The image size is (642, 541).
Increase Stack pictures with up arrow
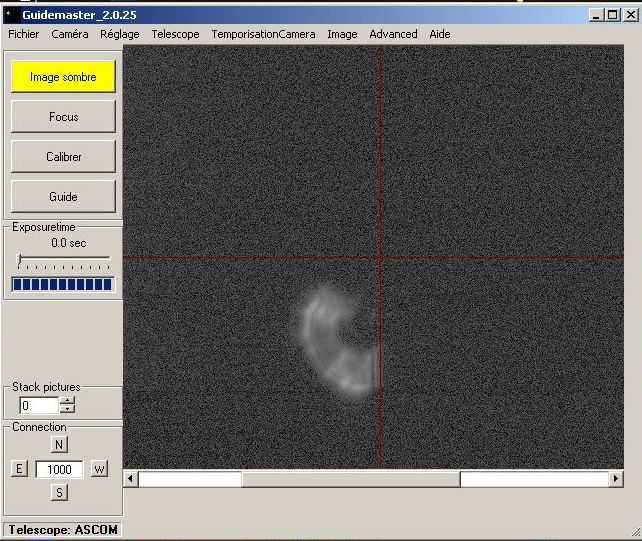point(68,401)
